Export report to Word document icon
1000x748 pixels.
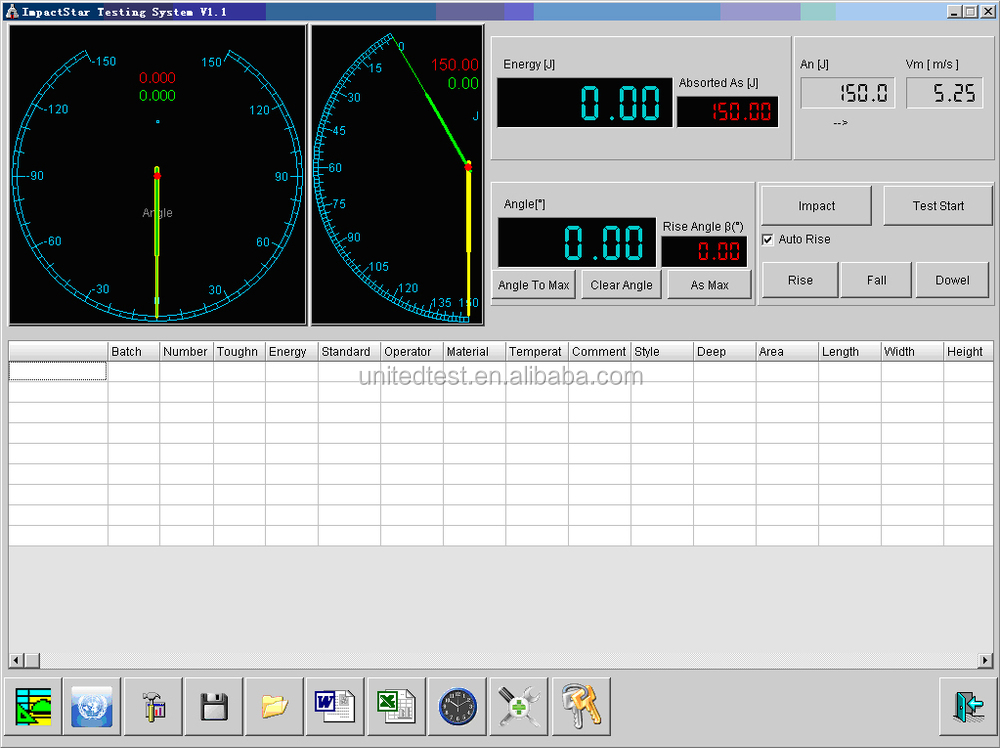coord(335,706)
